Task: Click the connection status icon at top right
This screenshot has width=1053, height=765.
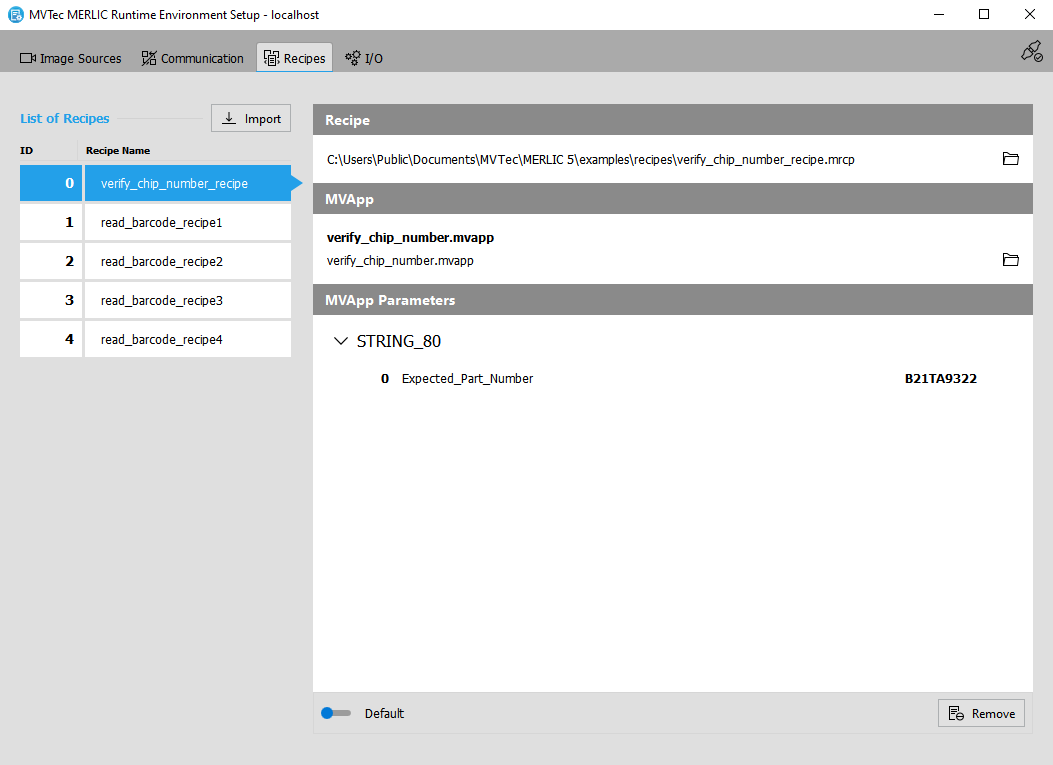Action: (x=1031, y=51)
